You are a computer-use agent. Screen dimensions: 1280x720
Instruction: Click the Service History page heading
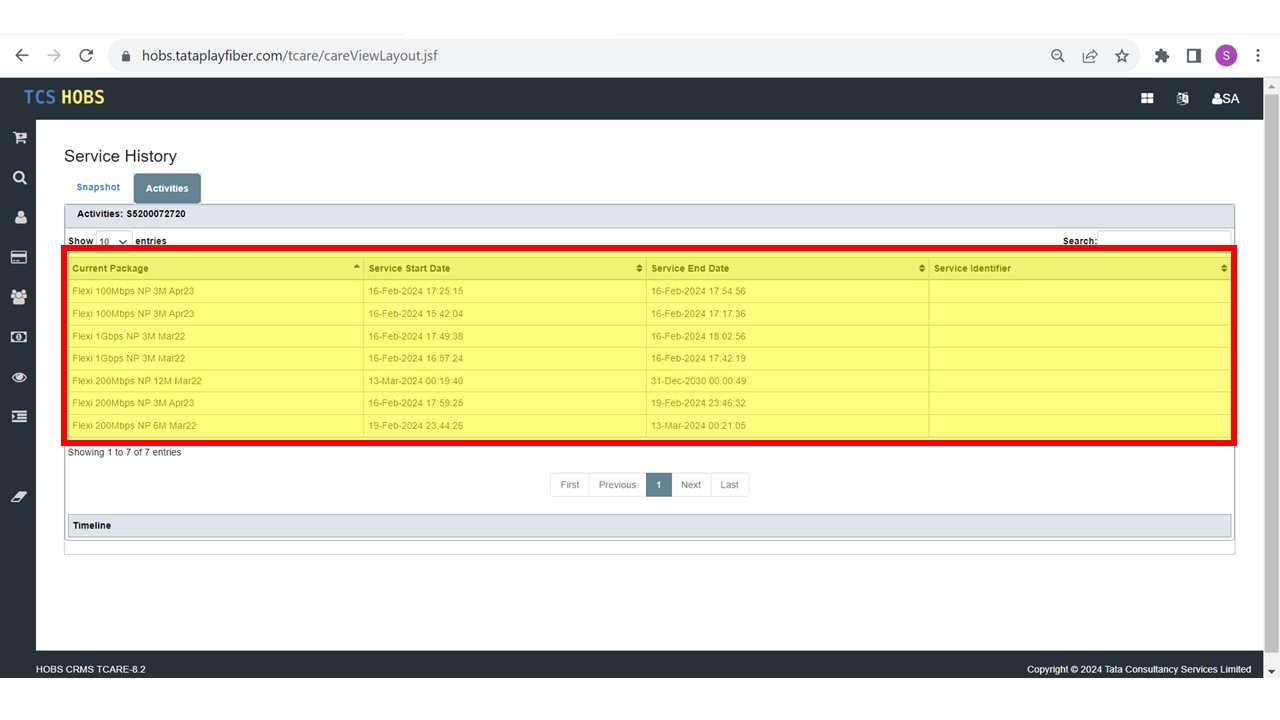click(x=120, y=156)
